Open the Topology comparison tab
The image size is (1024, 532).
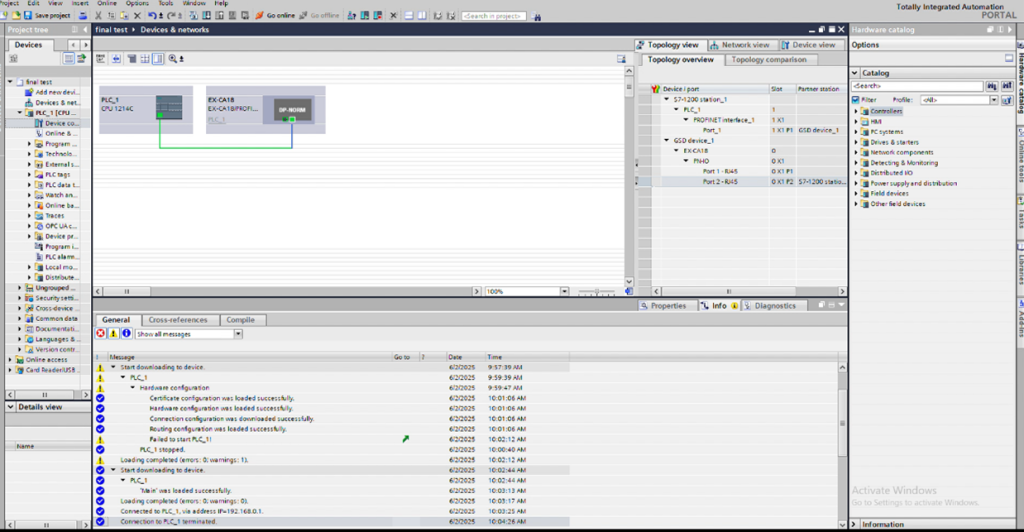pyautogui.click(x=769, y=59)
